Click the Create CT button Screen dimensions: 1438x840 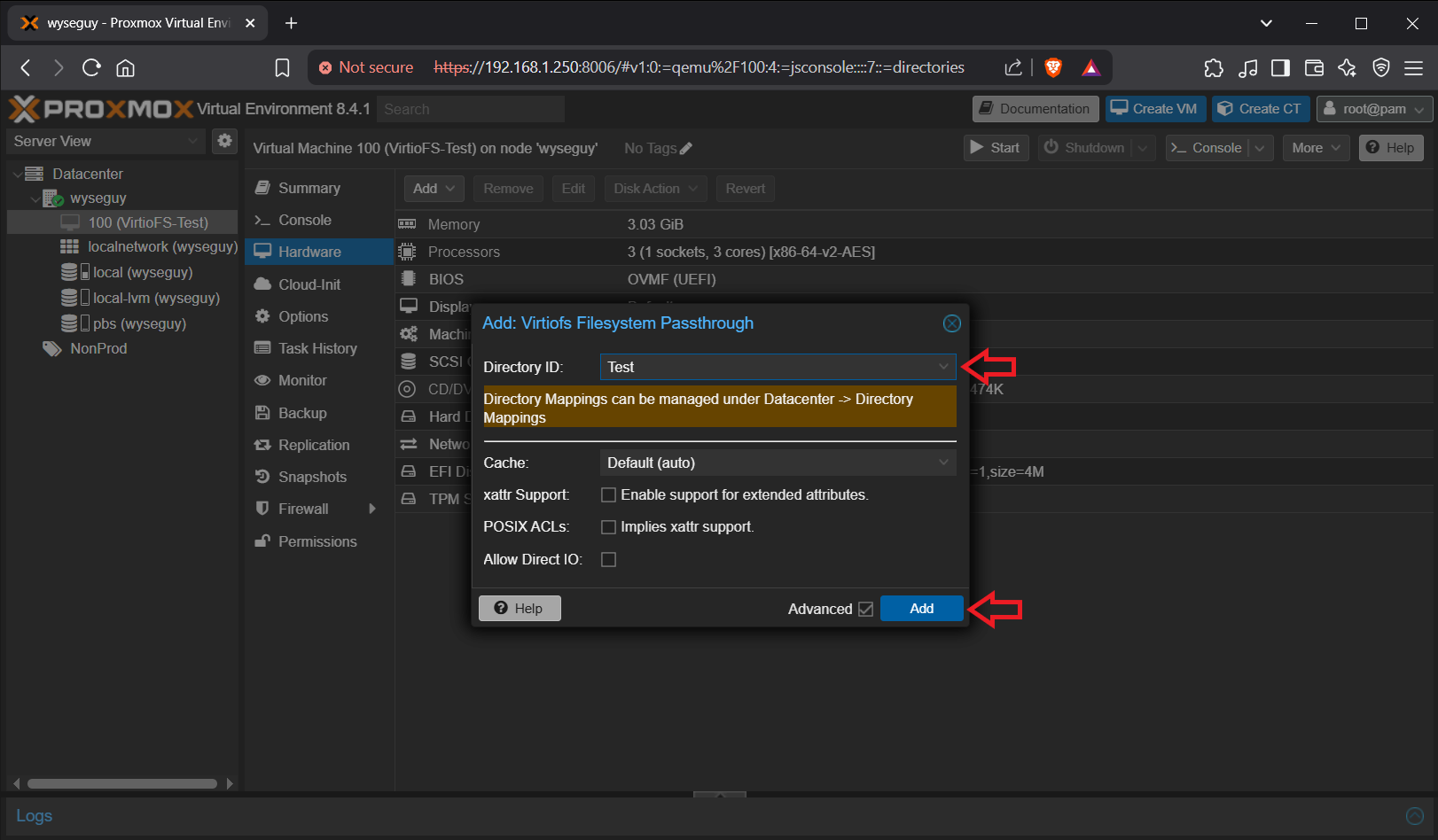click(x=1261, y=109)
